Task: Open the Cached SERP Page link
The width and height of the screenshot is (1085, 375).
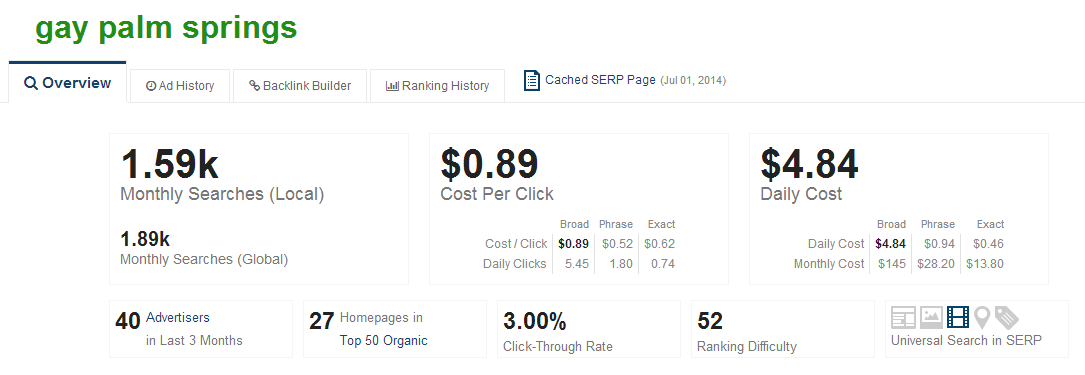Action: click(x=600, y=80)
